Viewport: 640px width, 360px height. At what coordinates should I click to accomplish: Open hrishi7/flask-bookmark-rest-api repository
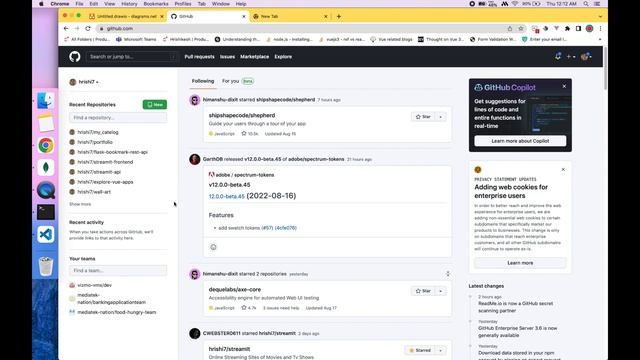112,152
